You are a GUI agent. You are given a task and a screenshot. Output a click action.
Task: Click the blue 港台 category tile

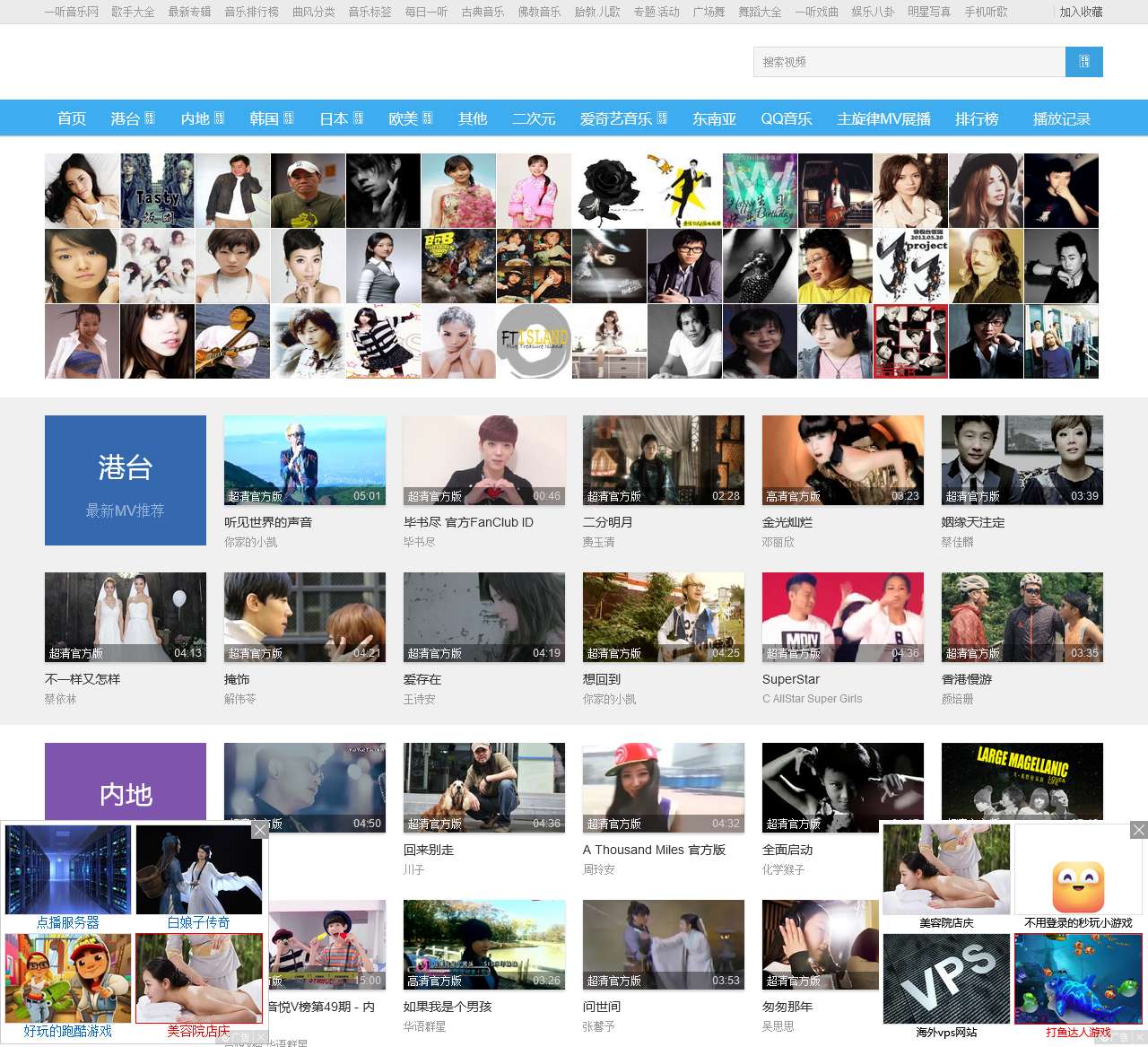point(126,480)
